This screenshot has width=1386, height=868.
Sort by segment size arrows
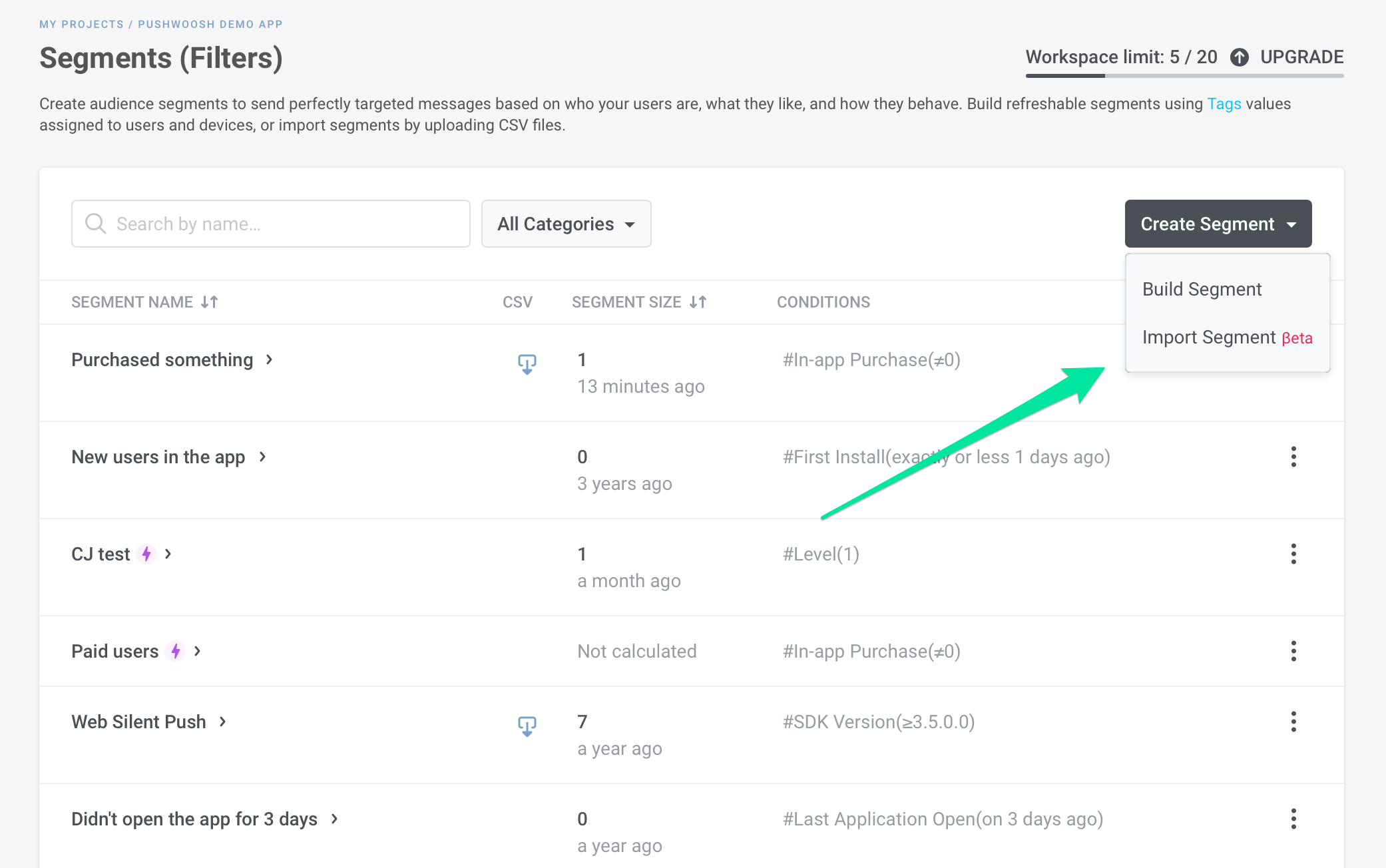click(x=698, y=302)
